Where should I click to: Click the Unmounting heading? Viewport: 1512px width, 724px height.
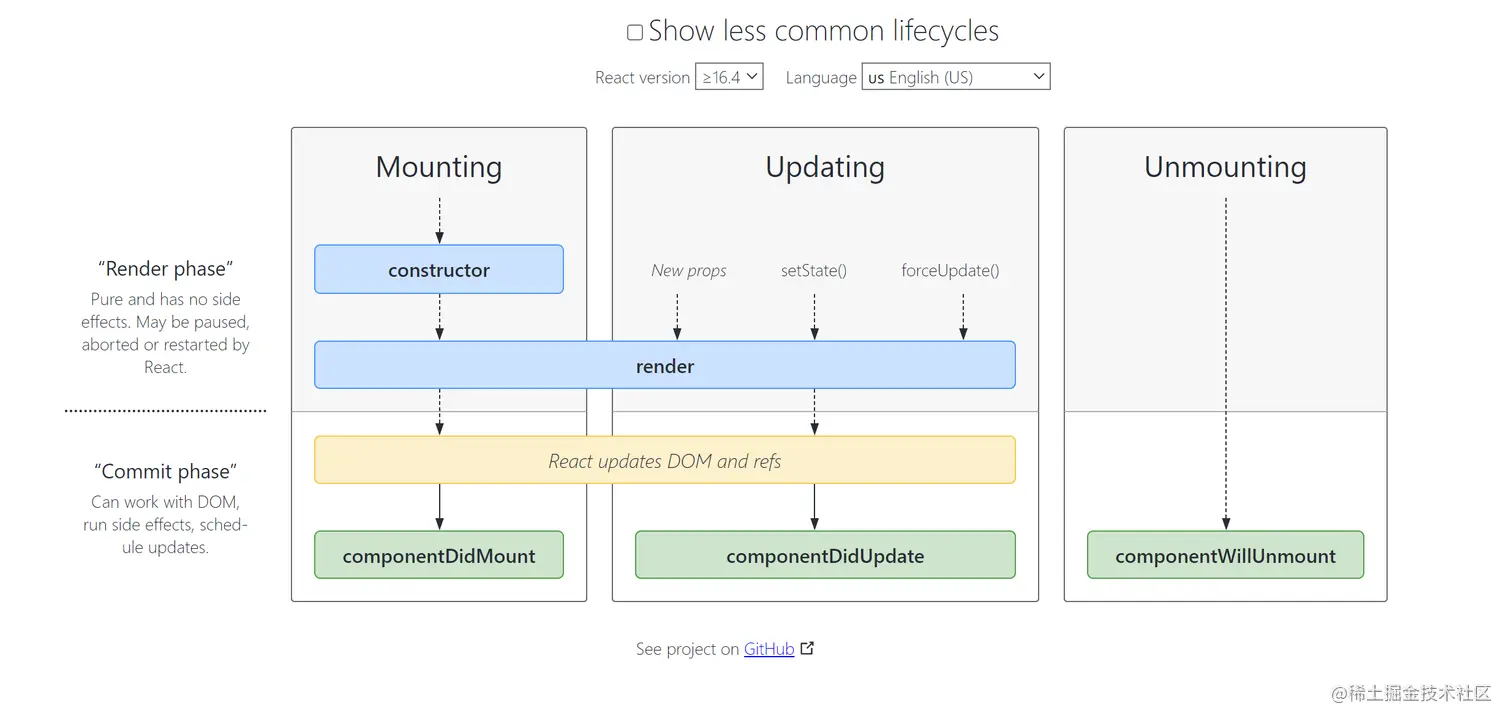point(1225,167)
